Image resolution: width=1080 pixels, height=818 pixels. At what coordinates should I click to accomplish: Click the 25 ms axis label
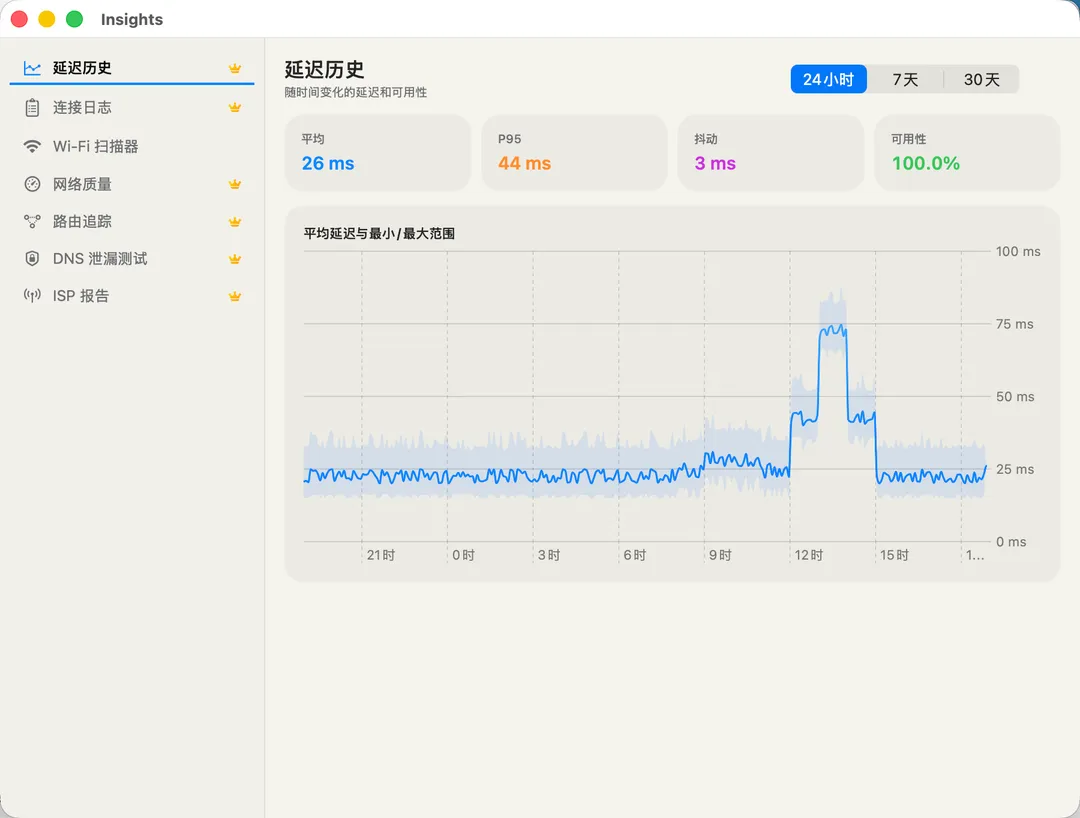tap(1015, 469)
